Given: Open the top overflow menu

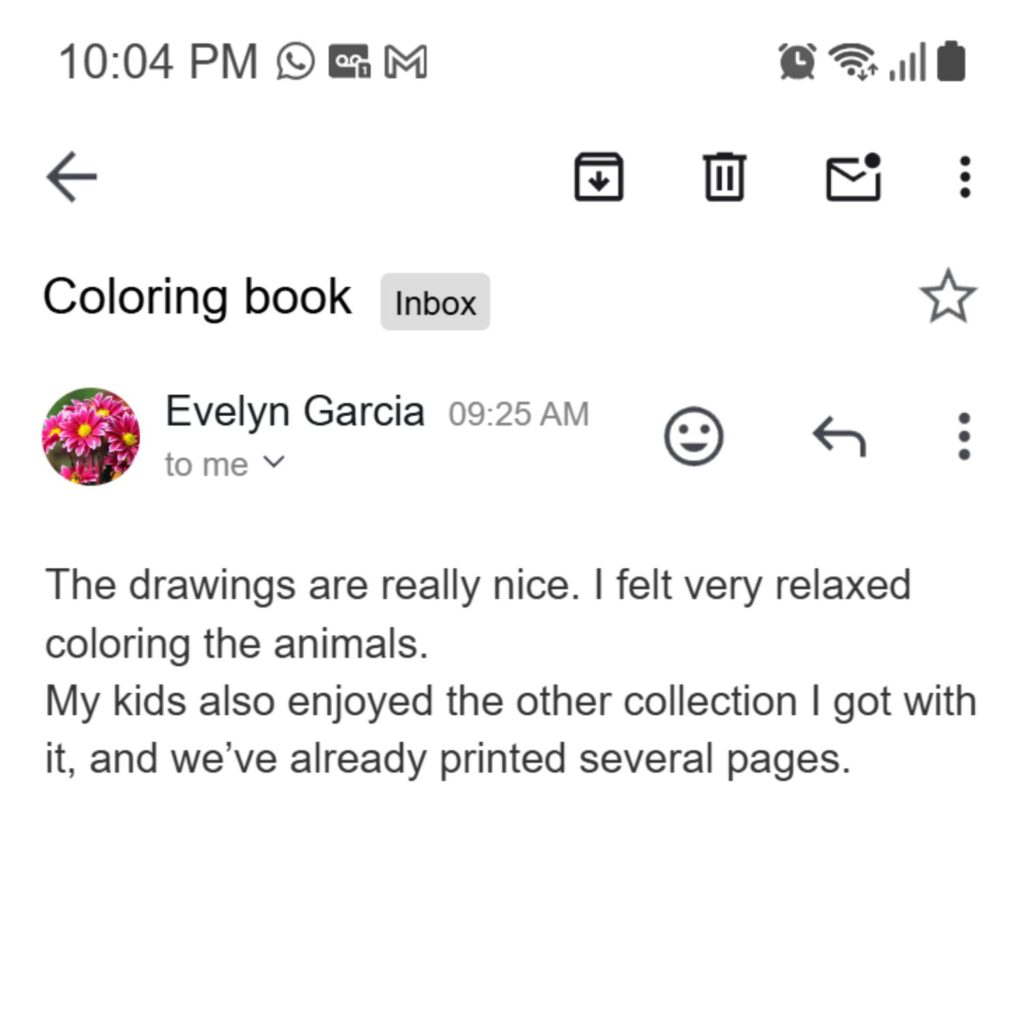Looking at the screenshot, I should (964, 177).
